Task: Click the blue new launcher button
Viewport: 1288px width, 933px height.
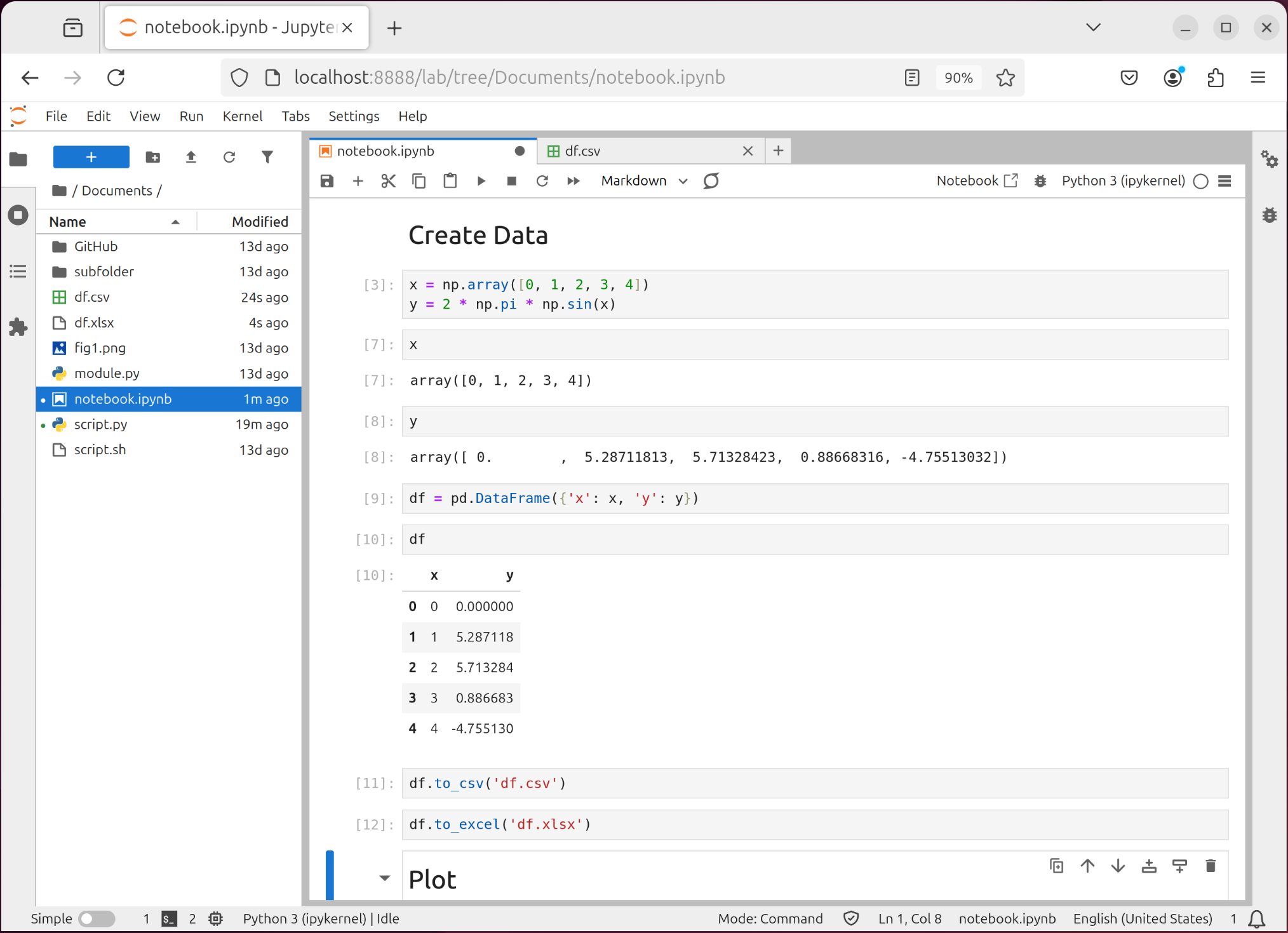Action: pos(91,157)
